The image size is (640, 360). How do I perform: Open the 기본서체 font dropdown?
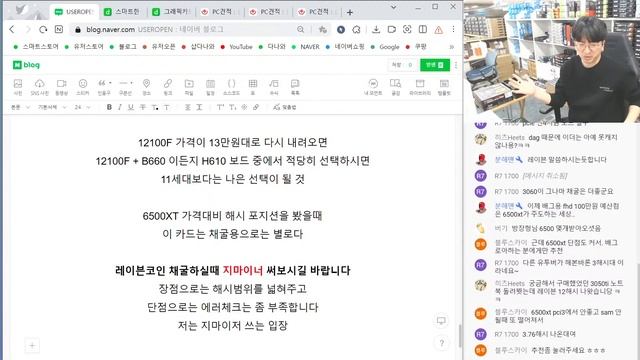click(x=52, y=107)
